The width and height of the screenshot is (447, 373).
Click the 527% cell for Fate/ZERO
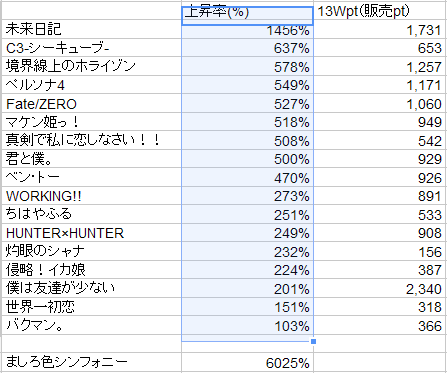click(x=247, y=103)
